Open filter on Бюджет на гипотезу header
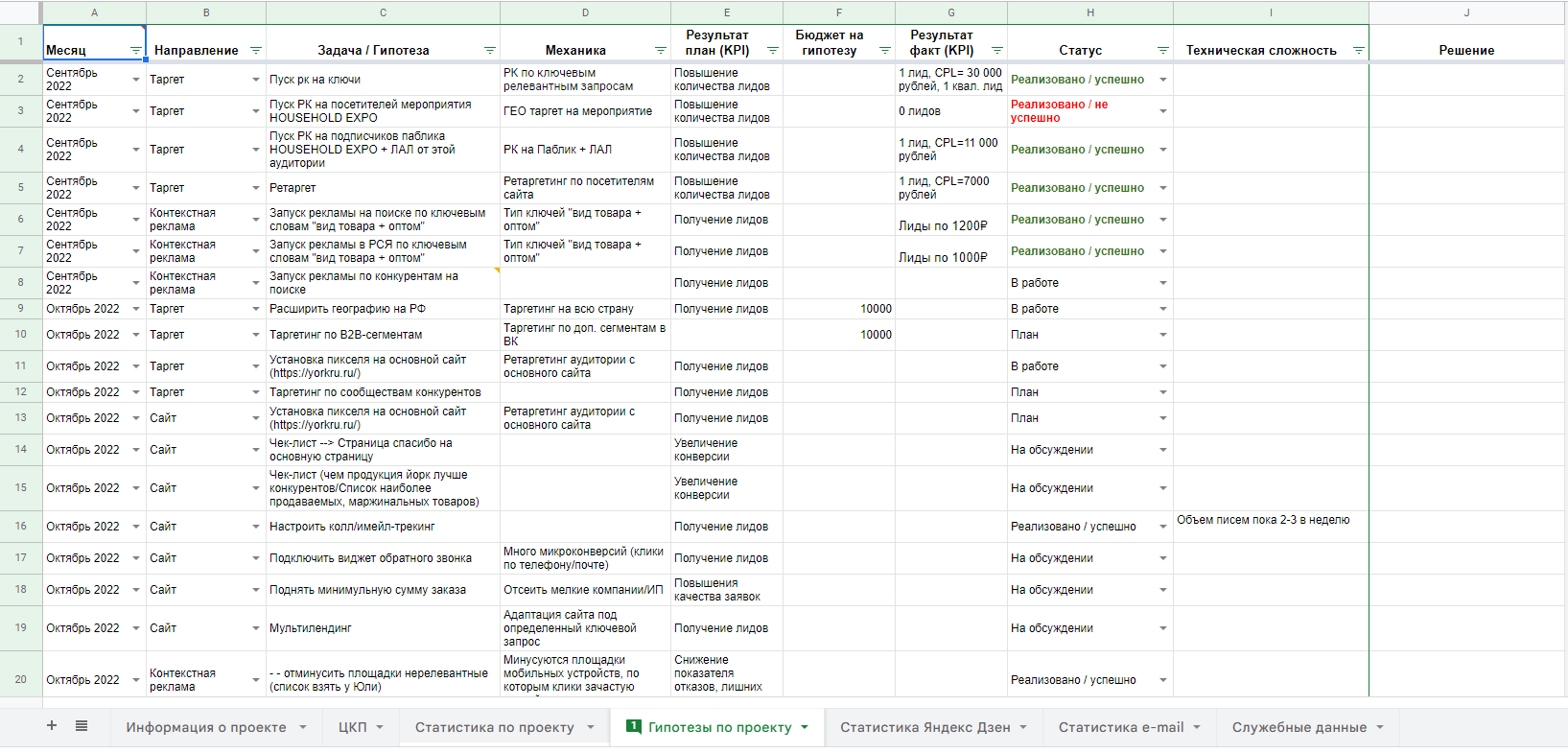Image resolution: width=1568 pixels, height=753 pixels. [x=885, y=51]
